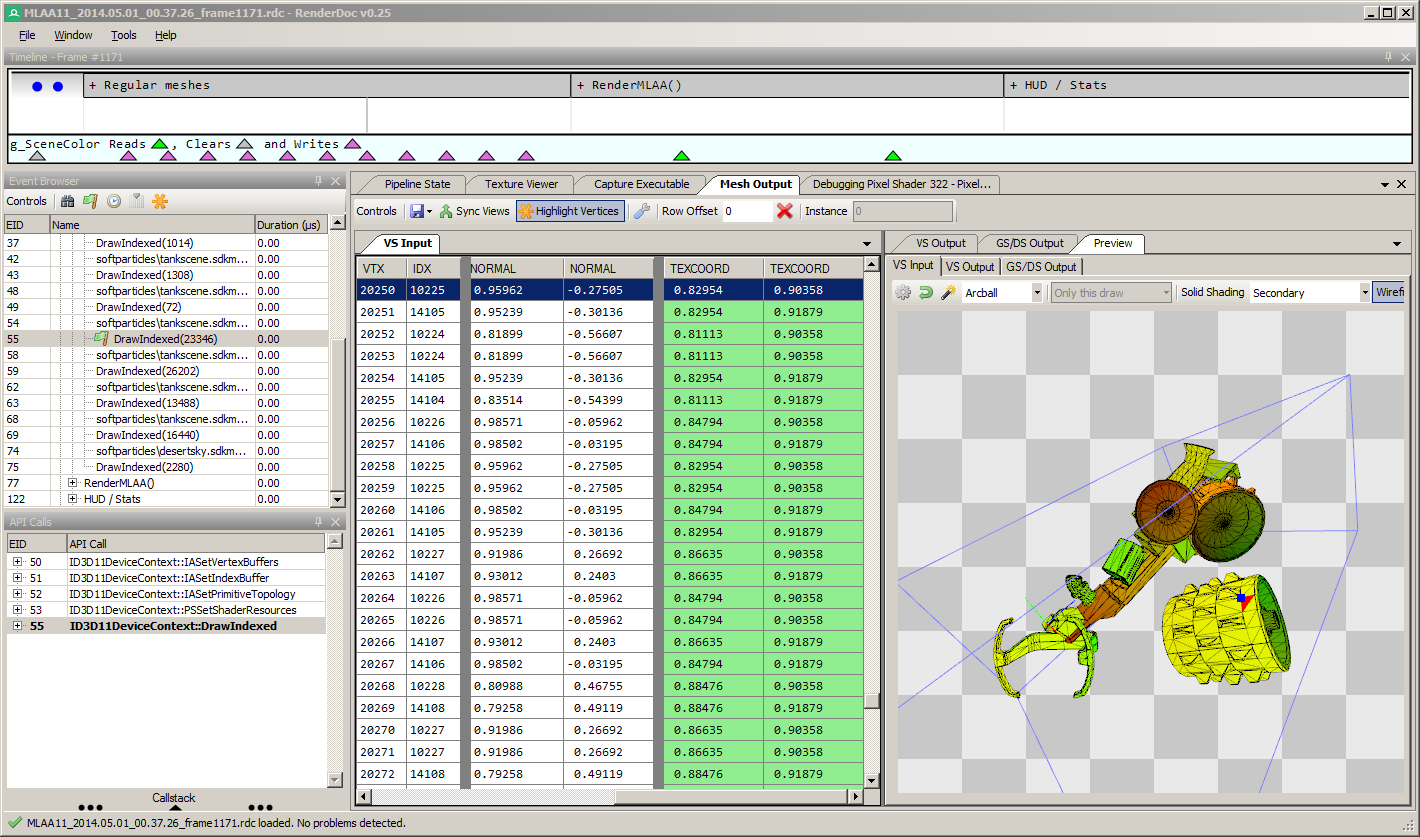Switch to Texture Viewer tab

click(521, 184)
